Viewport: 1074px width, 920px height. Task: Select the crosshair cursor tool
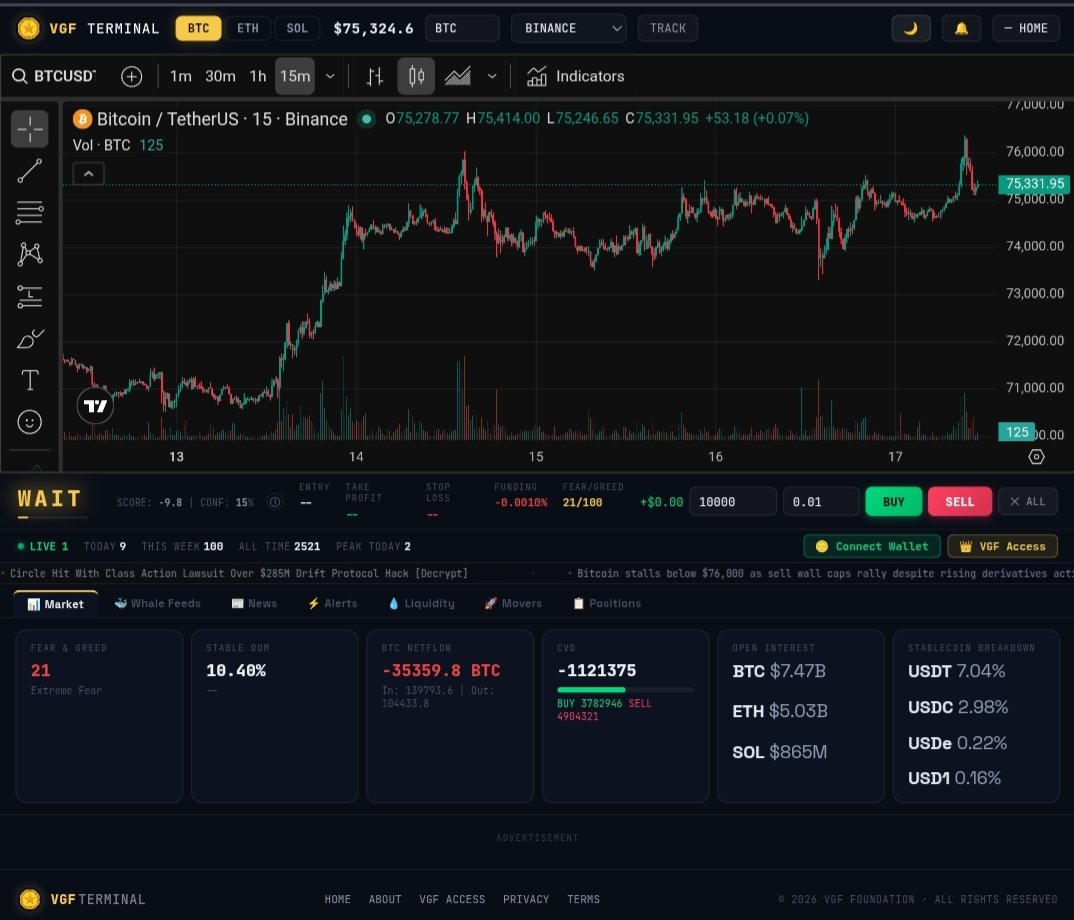(29, 129)
